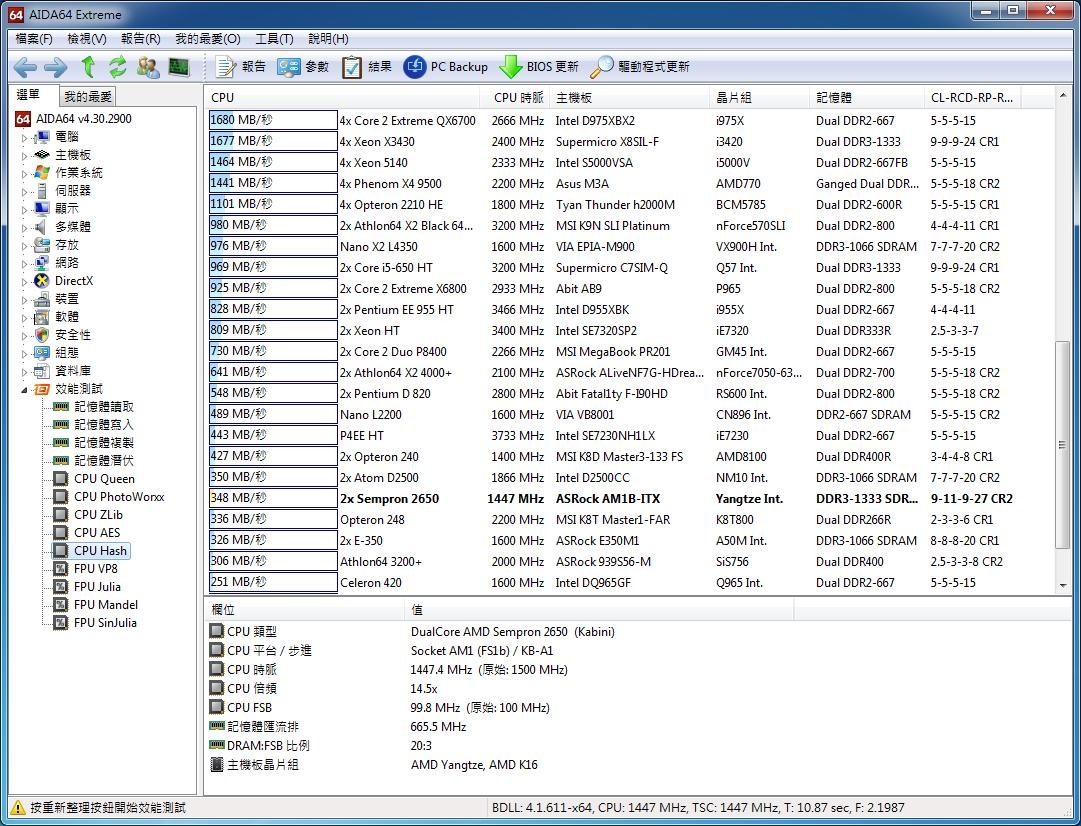The width and height of the screenshot is (1081, 826).
Task: Open PC Backup from toolbar
Action: click(x=445, y=67)
